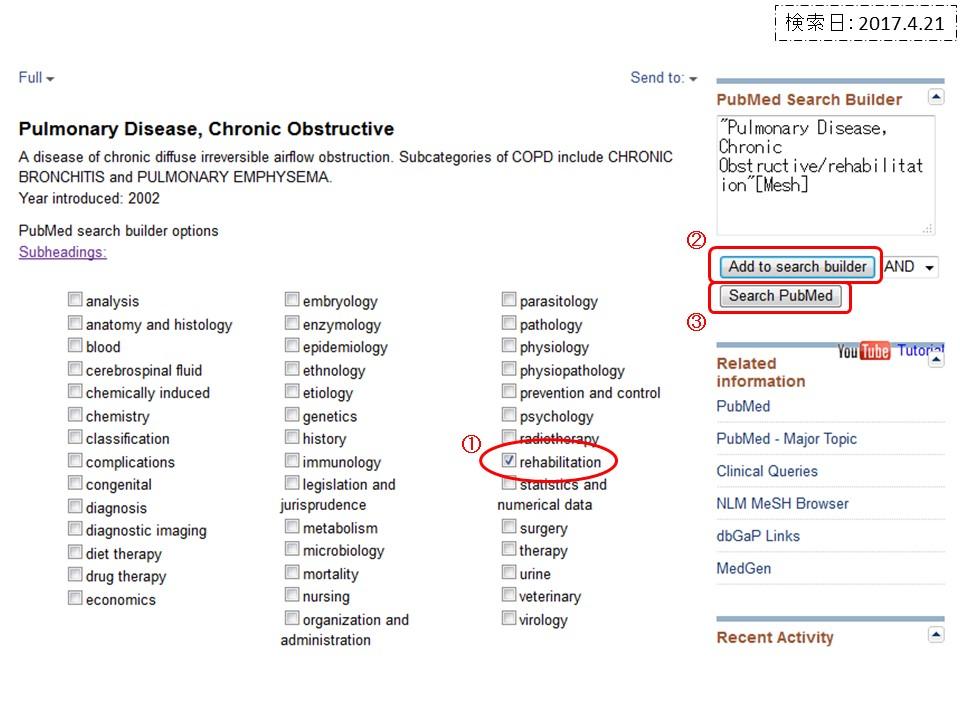
Task: Check the mortality subheading
Action: (292, 572)
